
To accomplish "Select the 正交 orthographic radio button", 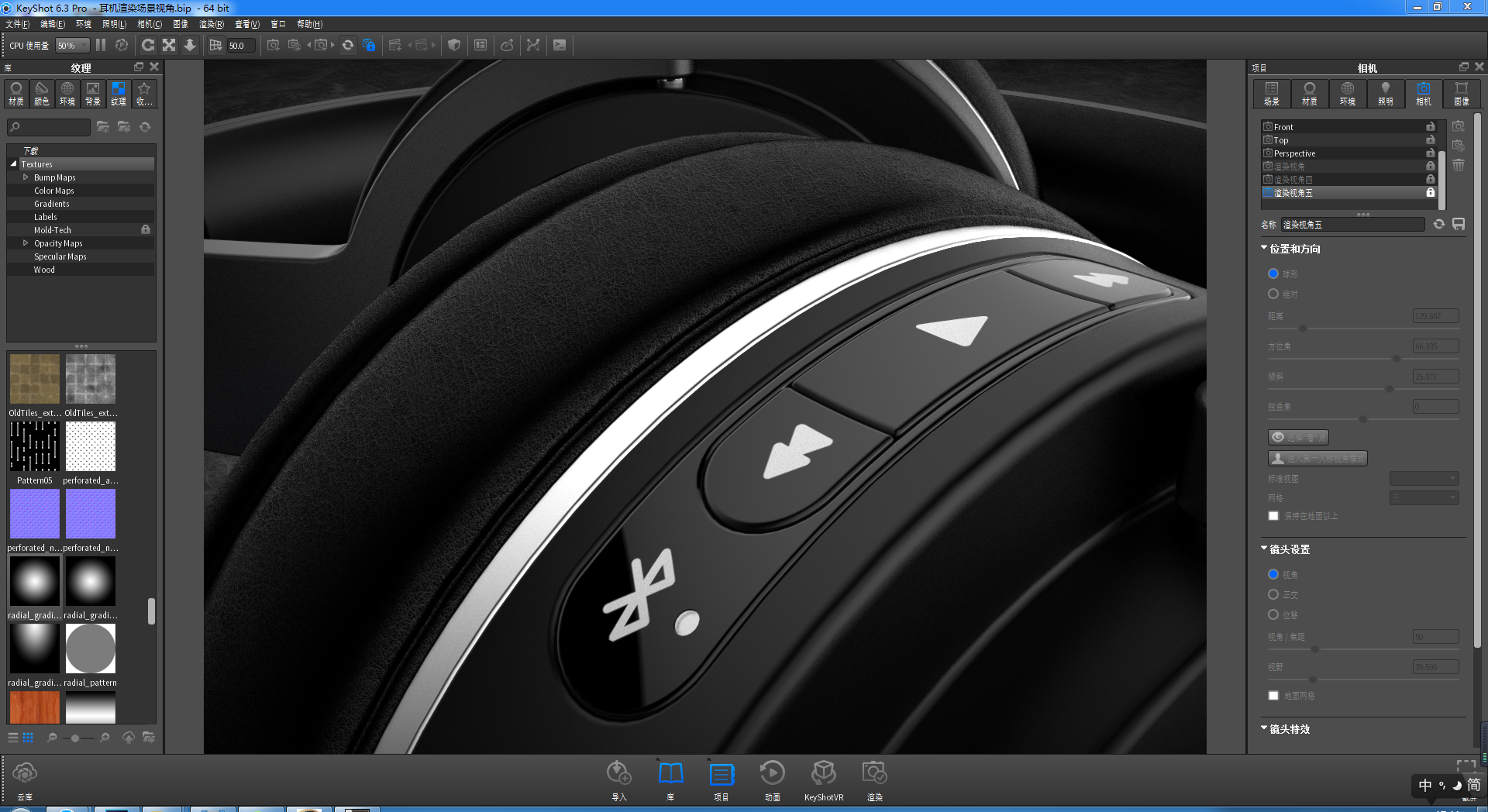I will point(1273,594).
